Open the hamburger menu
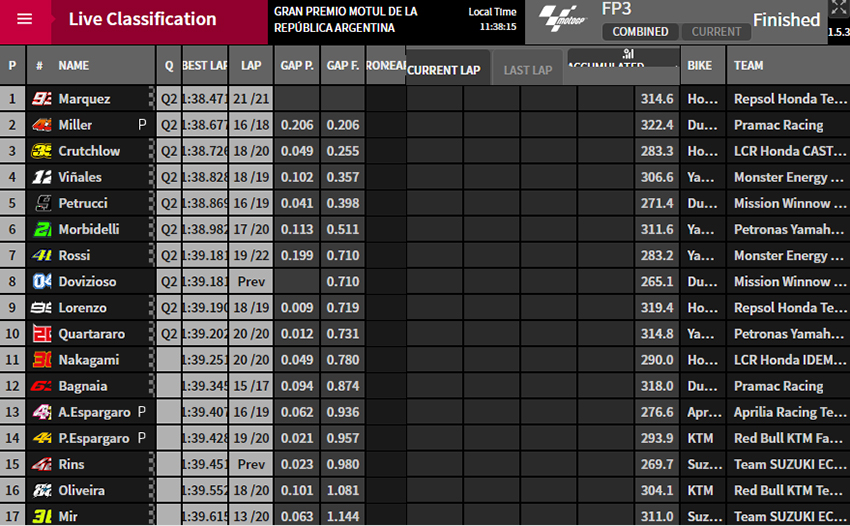Screen dimensions: 850x526 pos(25,20)
